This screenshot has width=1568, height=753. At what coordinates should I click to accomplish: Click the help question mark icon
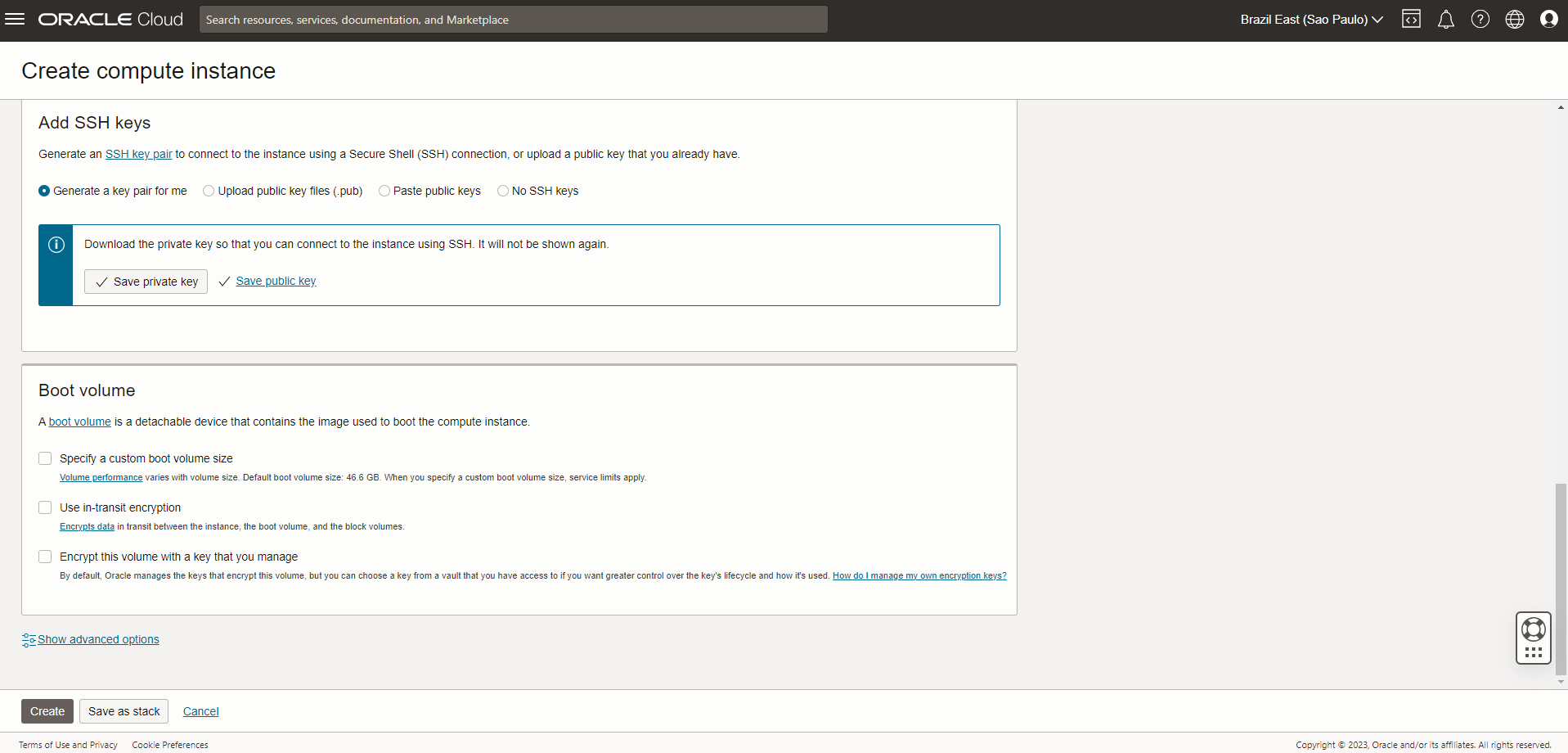(1480, 19)
